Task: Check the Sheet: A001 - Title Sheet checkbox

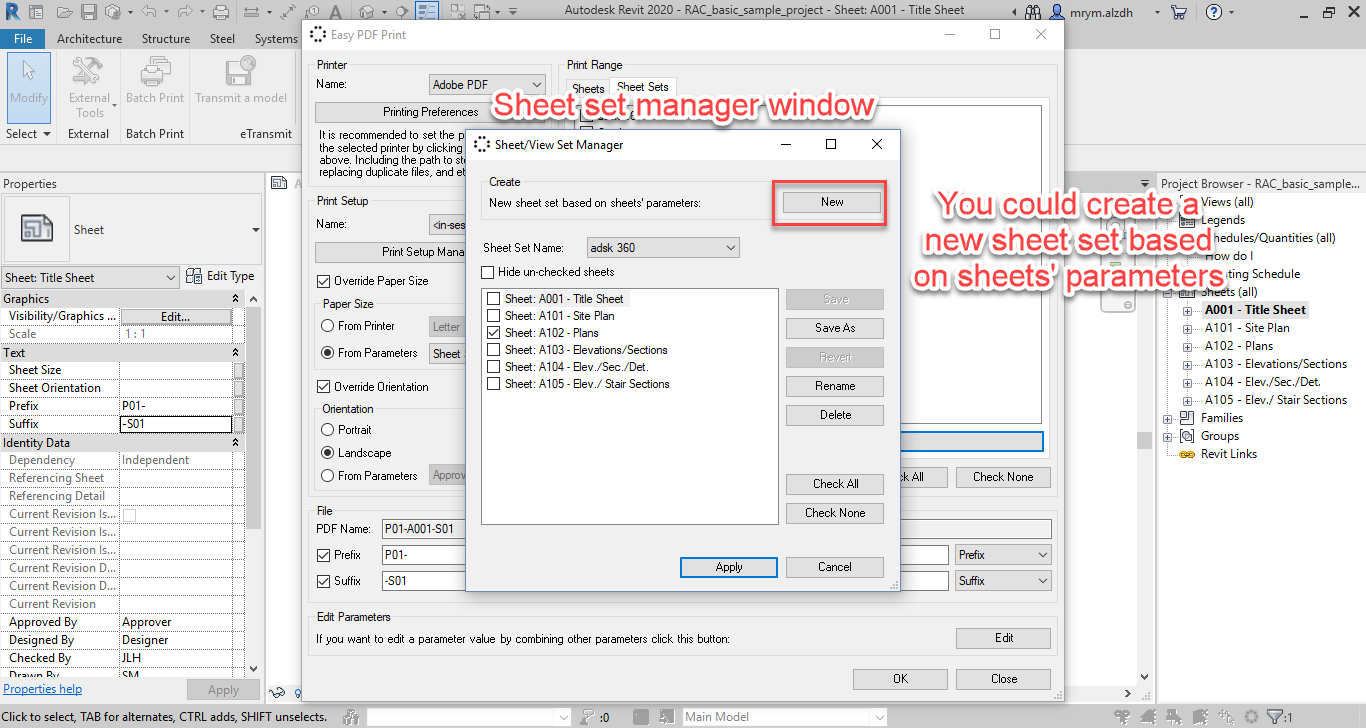Action: pos(494,299)
